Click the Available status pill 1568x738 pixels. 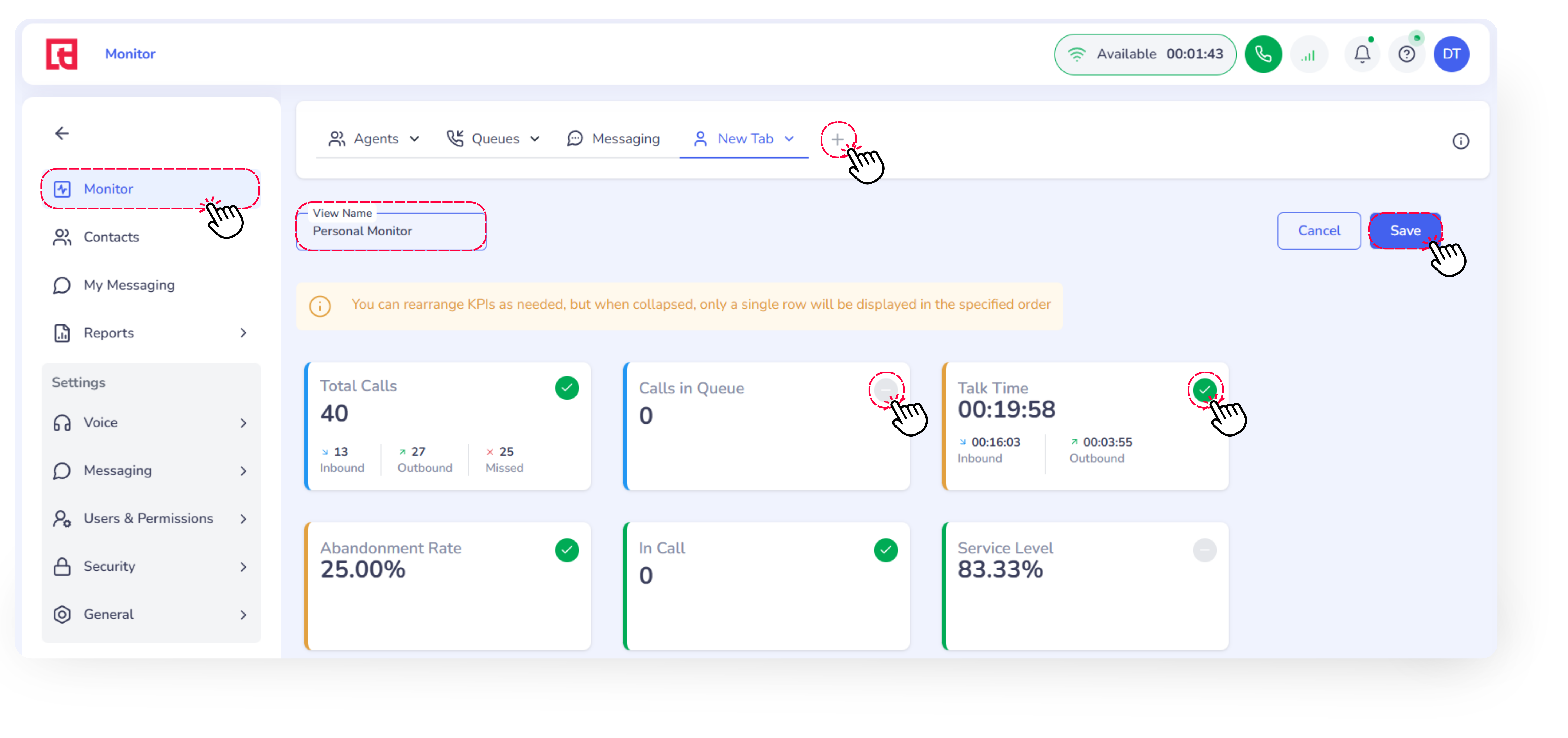coord(1144,55)
